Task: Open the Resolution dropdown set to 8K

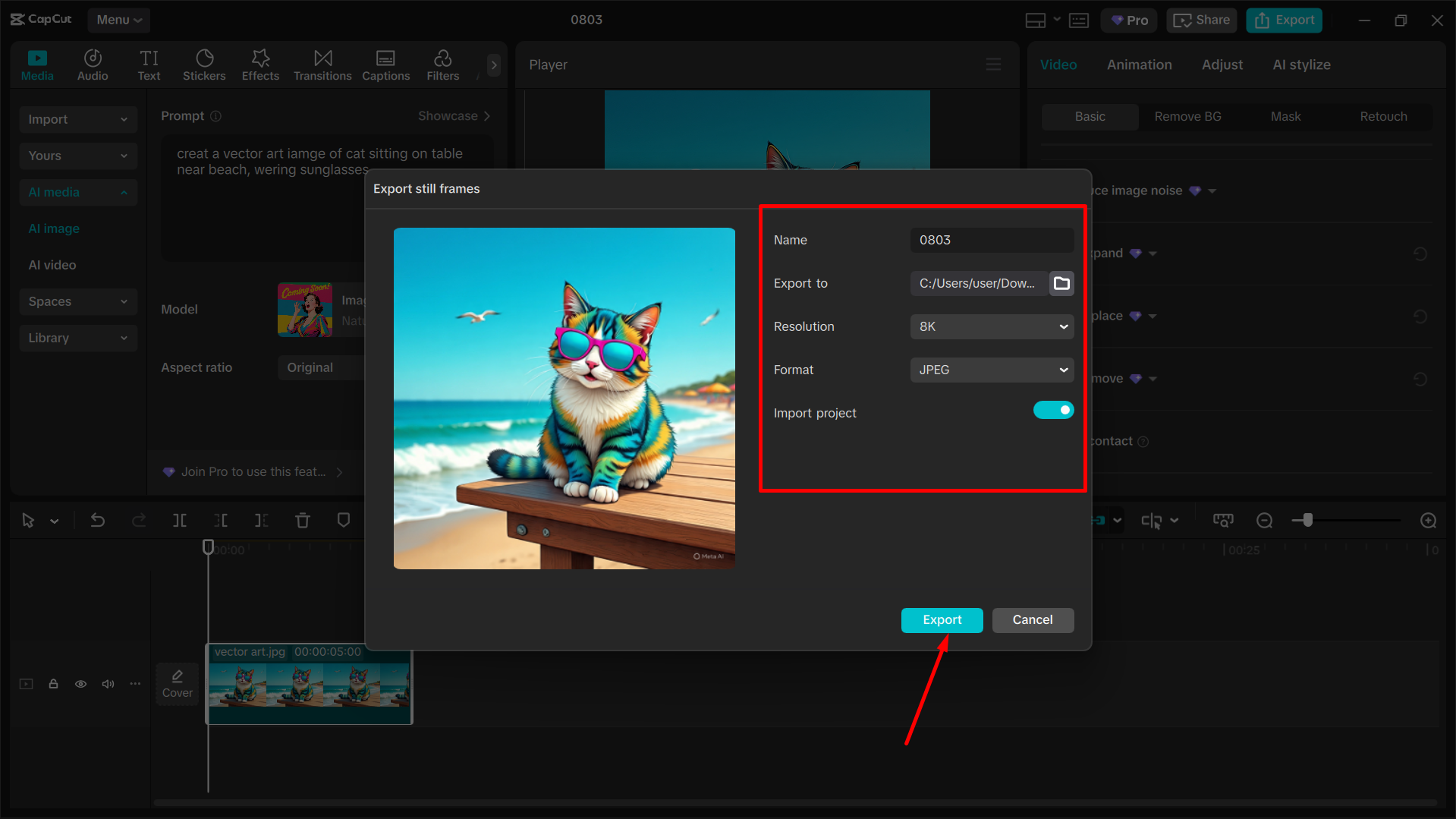Action: pos(992,326)
